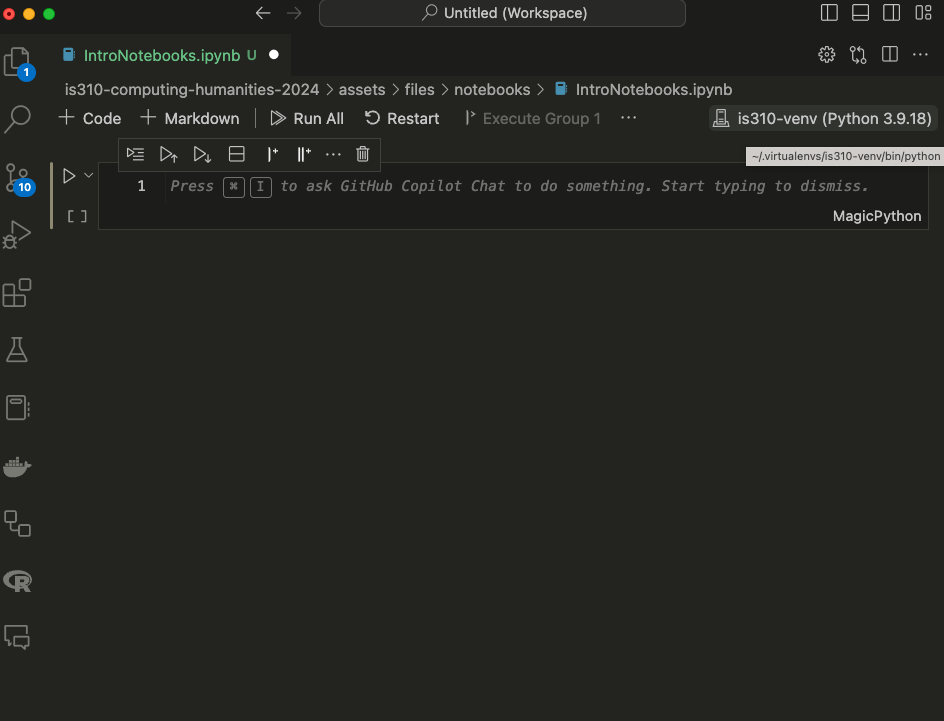This screenshot has width=944, height=721.
Task: Open the Explorer view in activity bar
Action: point(17,62)
